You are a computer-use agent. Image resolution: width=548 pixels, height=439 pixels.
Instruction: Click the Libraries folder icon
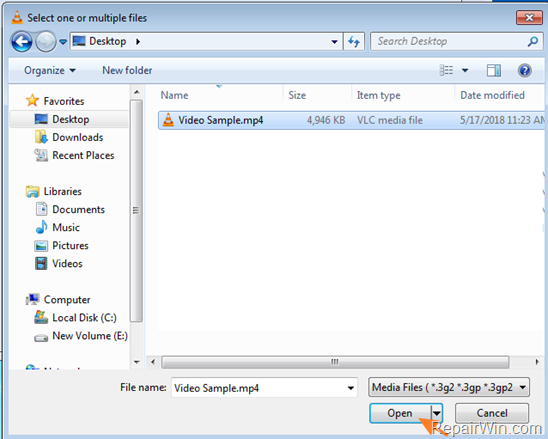(x=33, y=192)
